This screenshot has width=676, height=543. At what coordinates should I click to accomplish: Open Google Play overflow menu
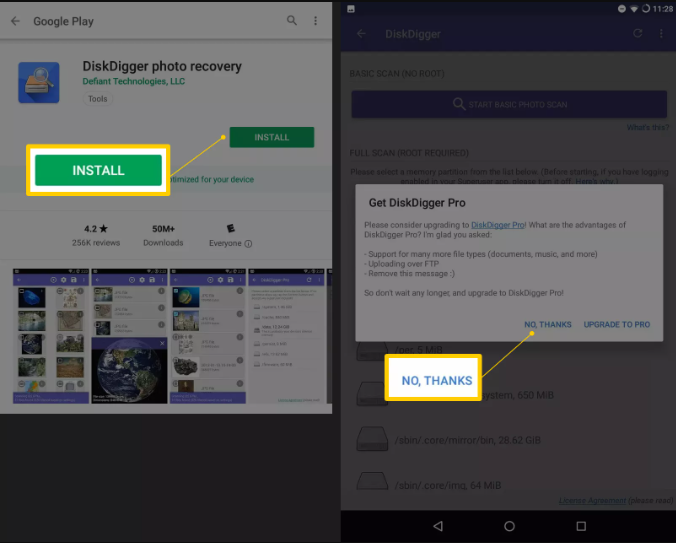pyautogui.click(x=316, y=21)
